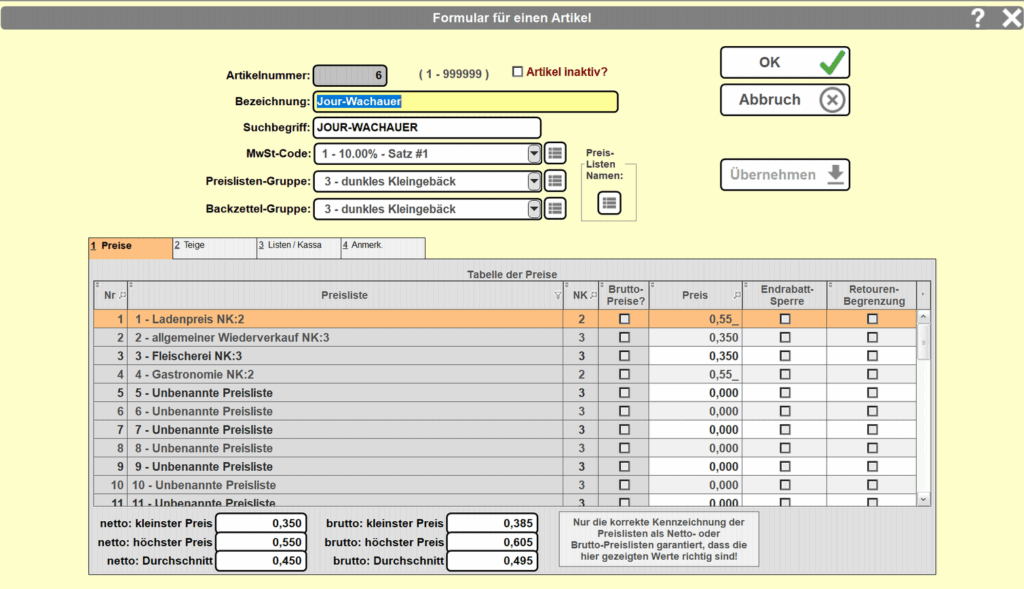Click the brutto Durchschnitt value field
Image resolution: width=1024 pixels, height=589 pixels.
point(492,560)
